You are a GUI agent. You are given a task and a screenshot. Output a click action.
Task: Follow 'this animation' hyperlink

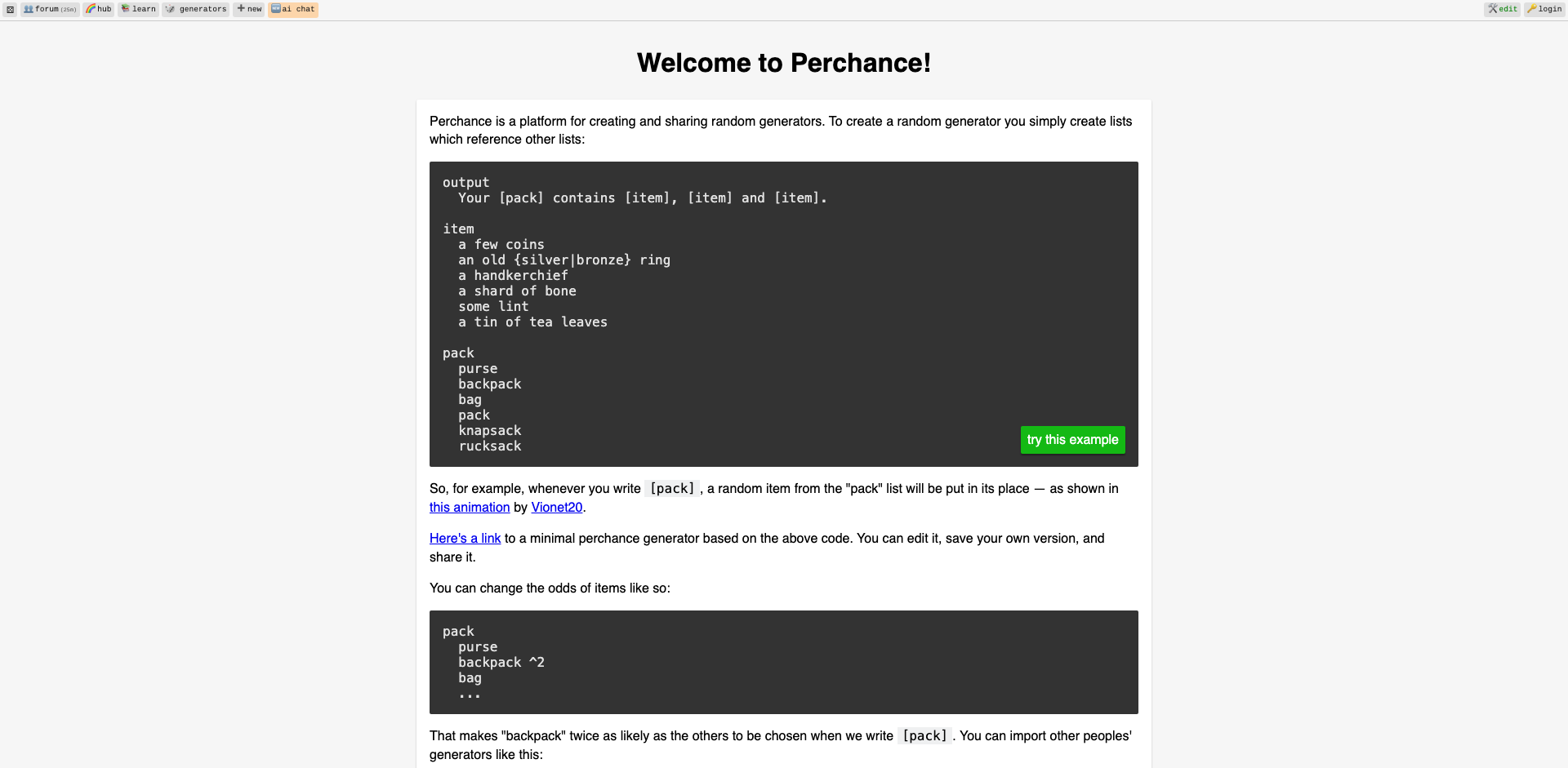point(469,507)
